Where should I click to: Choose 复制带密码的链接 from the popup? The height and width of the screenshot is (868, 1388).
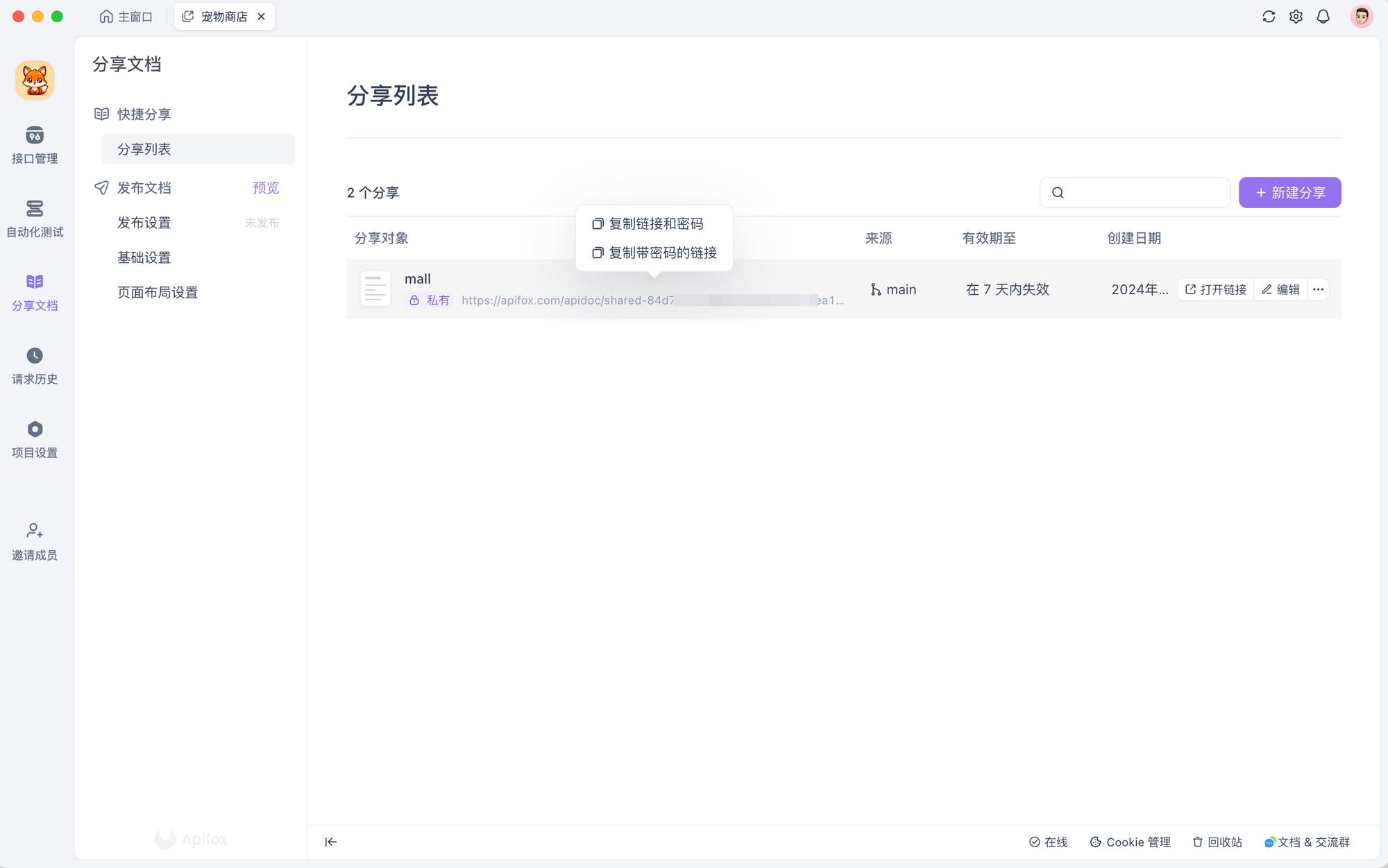(x=654, y=253)
